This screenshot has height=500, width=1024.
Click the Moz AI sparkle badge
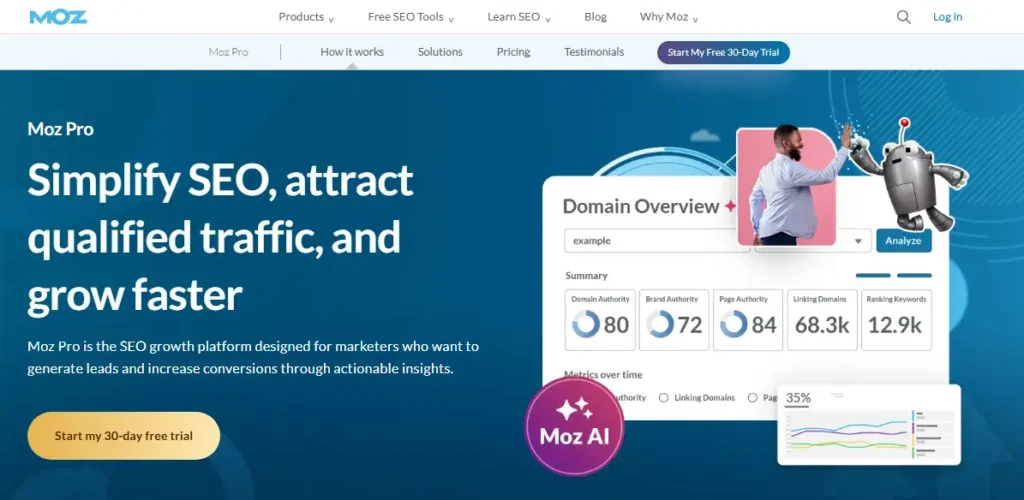(x=575, y=426)
